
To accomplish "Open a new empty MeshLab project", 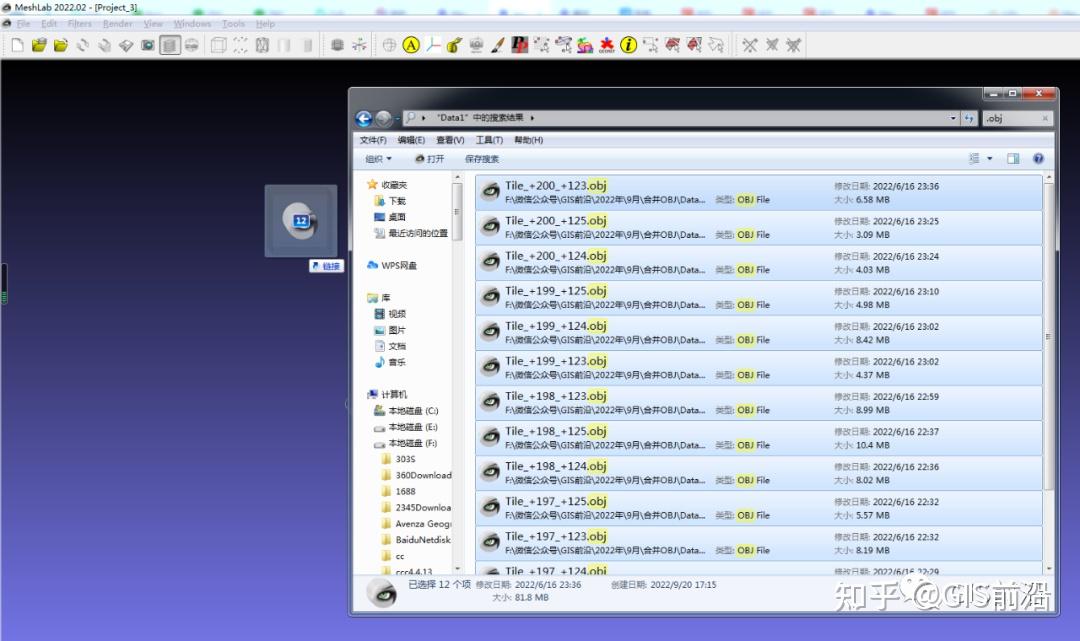I will click(x=18, y=45).
